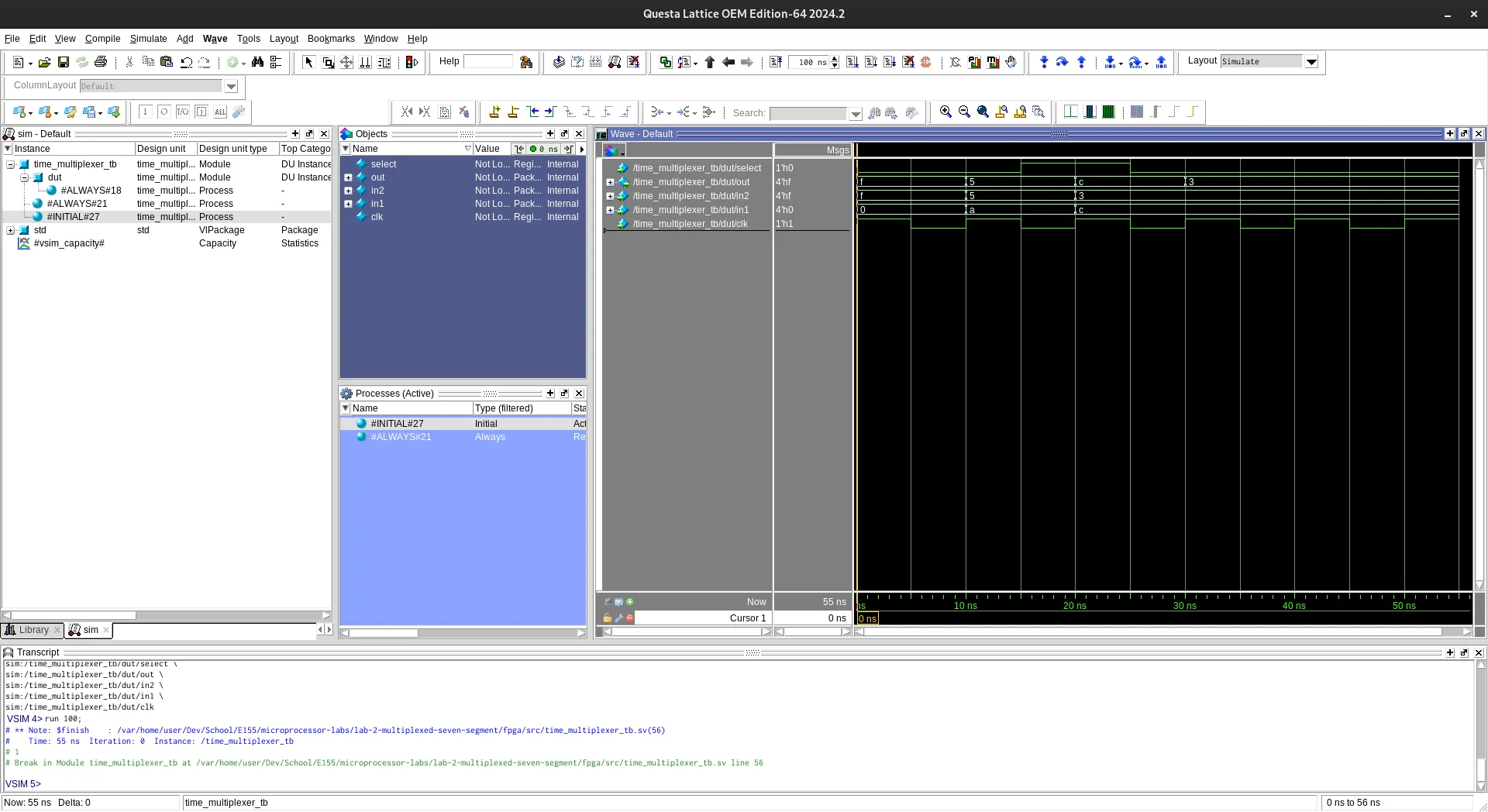Toggle the cursor lock padlock in the wave footer
The image size is (1488, 812).
coord(608,618)
